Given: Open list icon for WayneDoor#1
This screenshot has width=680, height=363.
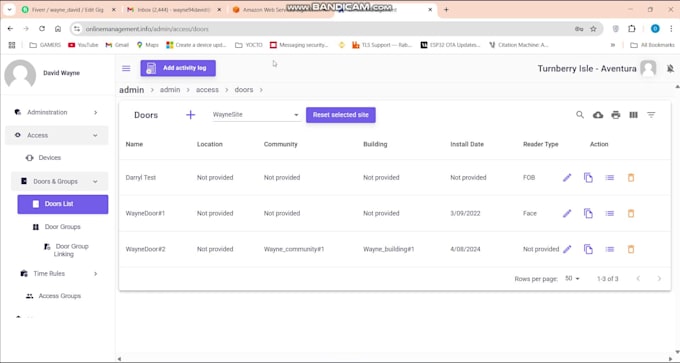Looking at the screenshot, I should (x=610, y=213).
